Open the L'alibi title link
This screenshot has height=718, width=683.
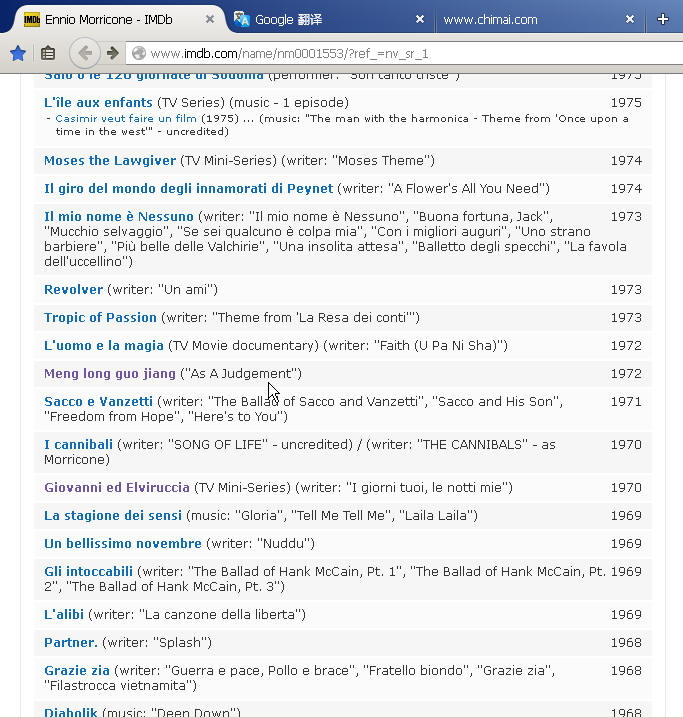click(x=64, y=615)
